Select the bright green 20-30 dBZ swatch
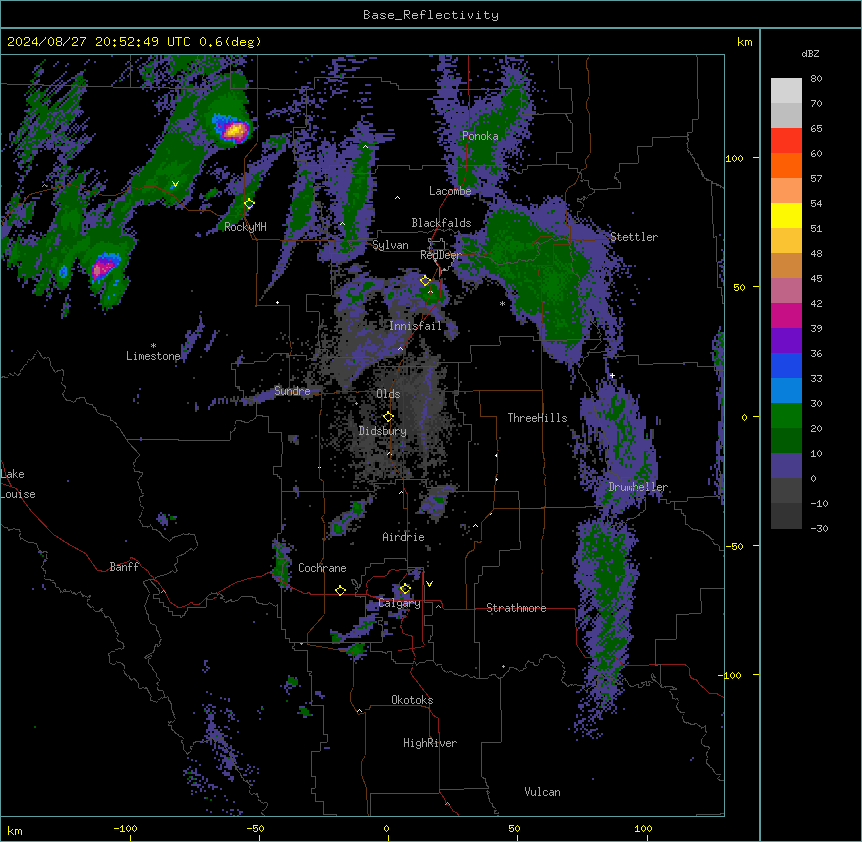Image resolution: width=862 pixels, height=842 pixels. 786,416
